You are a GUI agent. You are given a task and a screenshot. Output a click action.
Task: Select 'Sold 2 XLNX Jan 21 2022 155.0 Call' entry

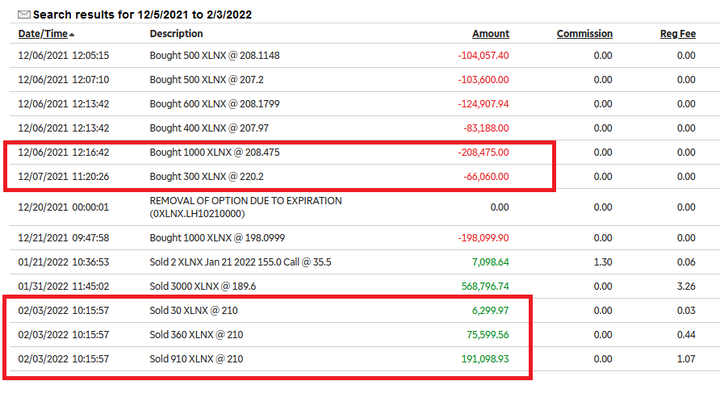click(x=240, y=262)
